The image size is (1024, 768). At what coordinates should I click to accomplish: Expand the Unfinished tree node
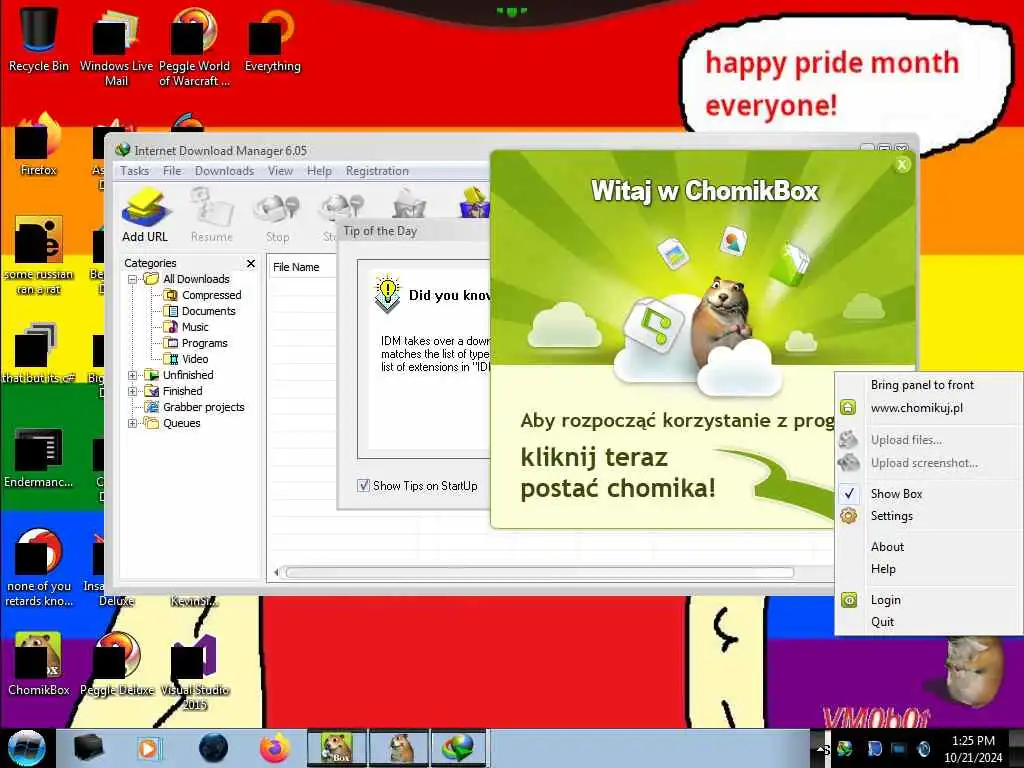(133, 375)
